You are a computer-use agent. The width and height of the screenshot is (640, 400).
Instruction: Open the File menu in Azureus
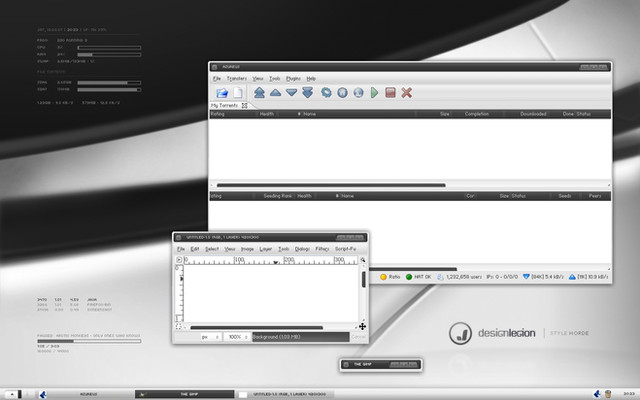click(217, 78)
